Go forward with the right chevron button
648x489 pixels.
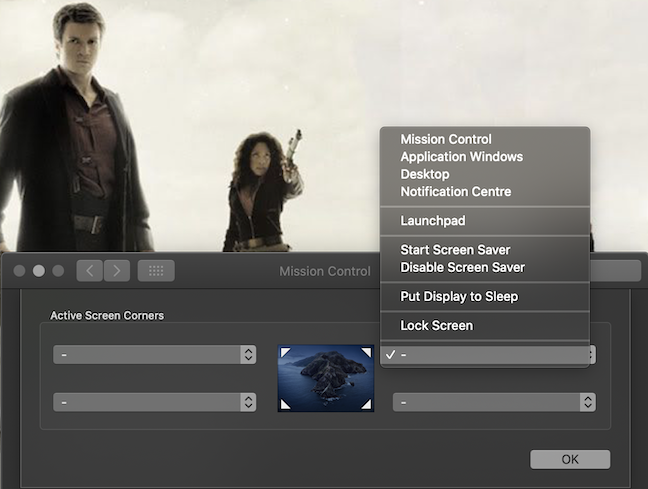click(x=117, y=271)
